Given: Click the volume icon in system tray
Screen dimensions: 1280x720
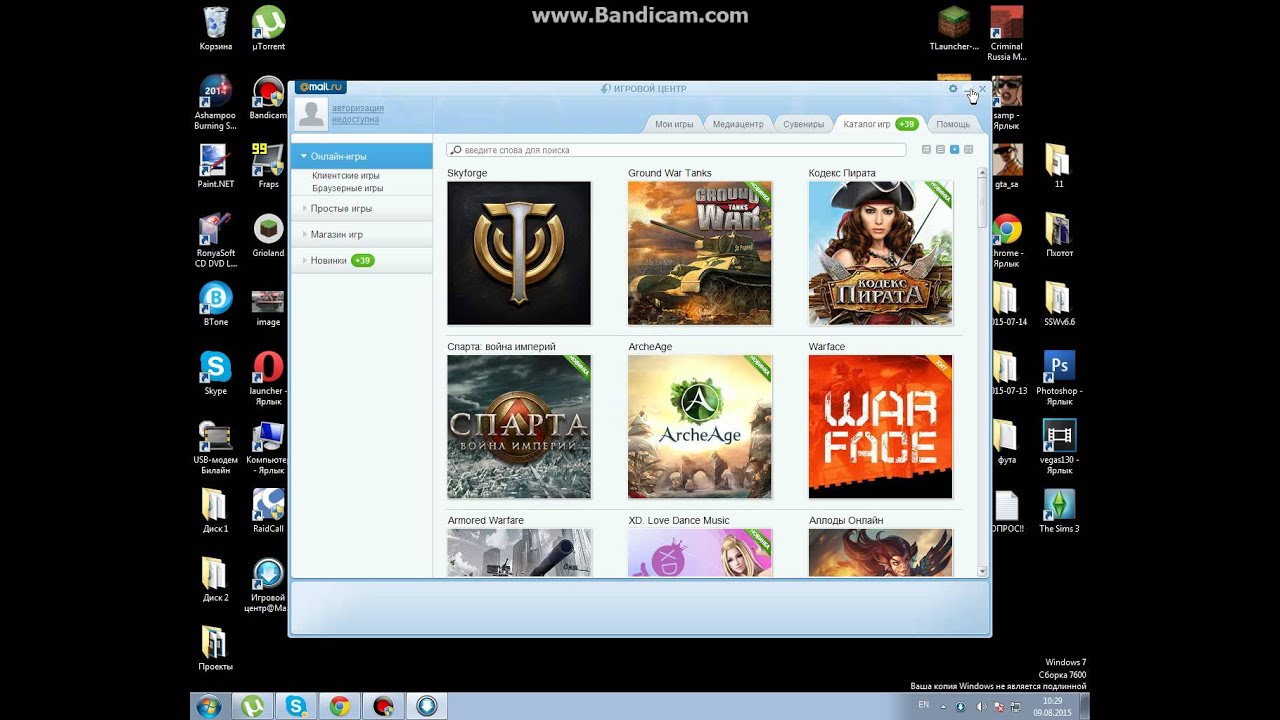Looking at the screenshot, I should [980, 707].
